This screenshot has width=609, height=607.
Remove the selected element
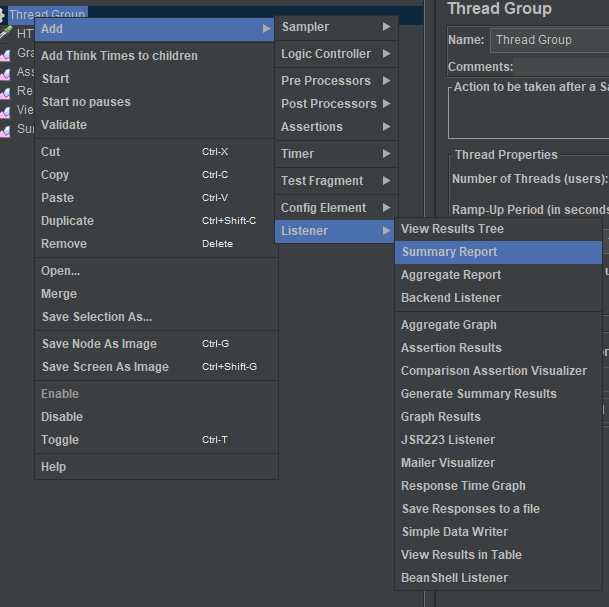(x=156, y=244)
